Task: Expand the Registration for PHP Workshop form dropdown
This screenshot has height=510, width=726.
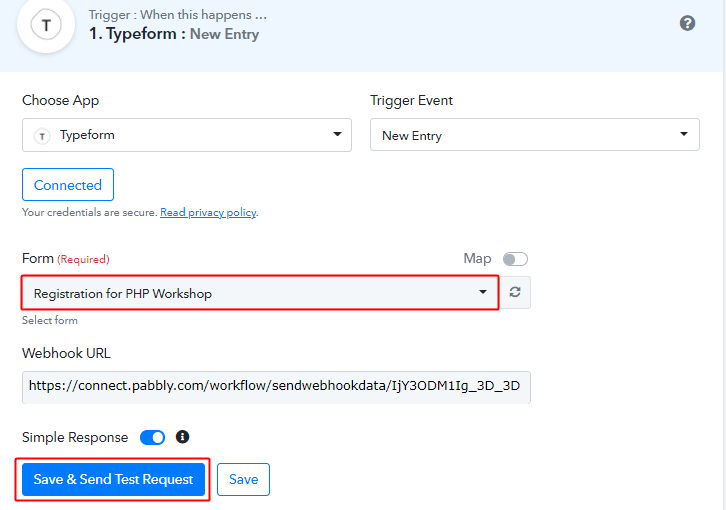Action: [260, 293]
